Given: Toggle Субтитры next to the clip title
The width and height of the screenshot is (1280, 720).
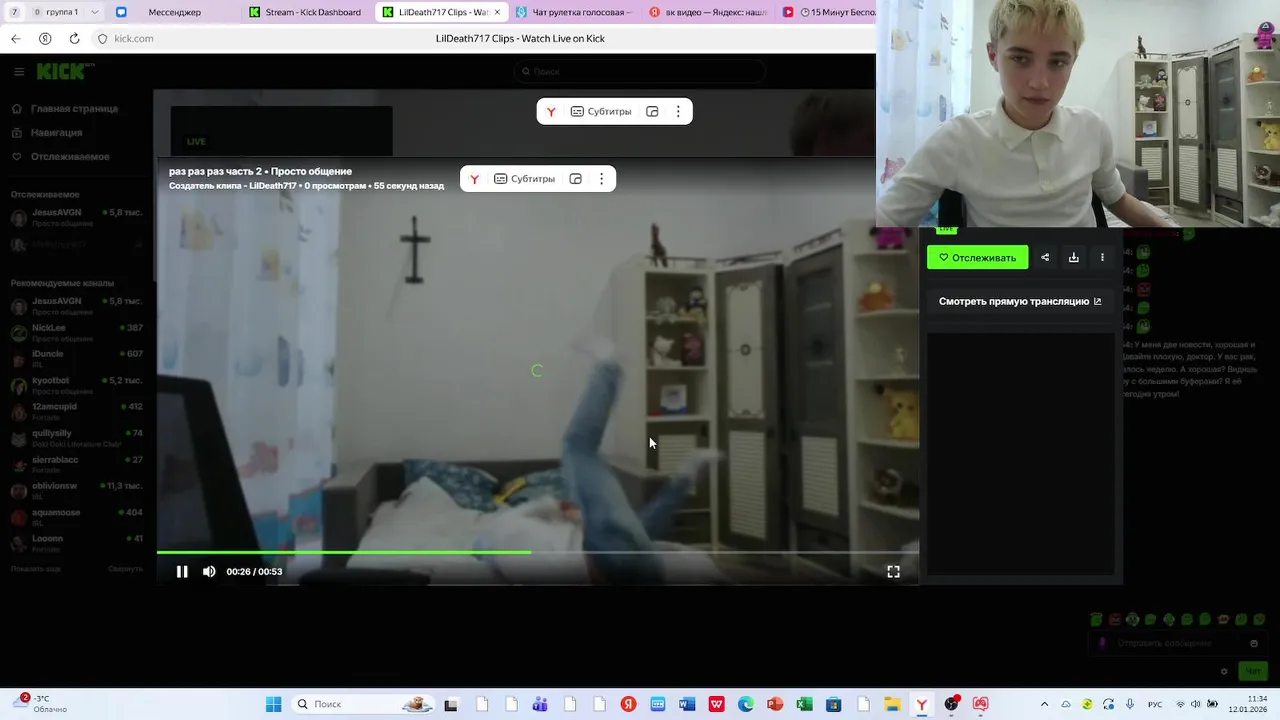Looking at the screenshot, I should pyautogui.click(x=524, y=179).
